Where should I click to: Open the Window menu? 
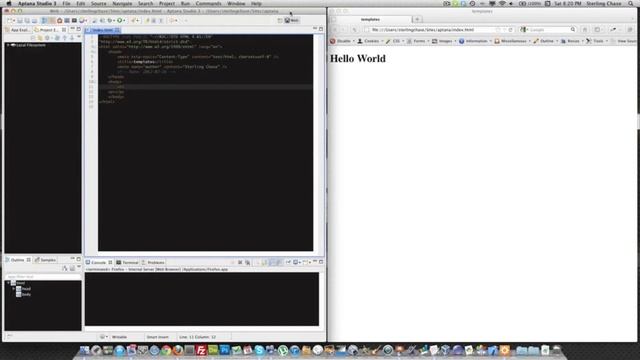click(x=236, y=3)
